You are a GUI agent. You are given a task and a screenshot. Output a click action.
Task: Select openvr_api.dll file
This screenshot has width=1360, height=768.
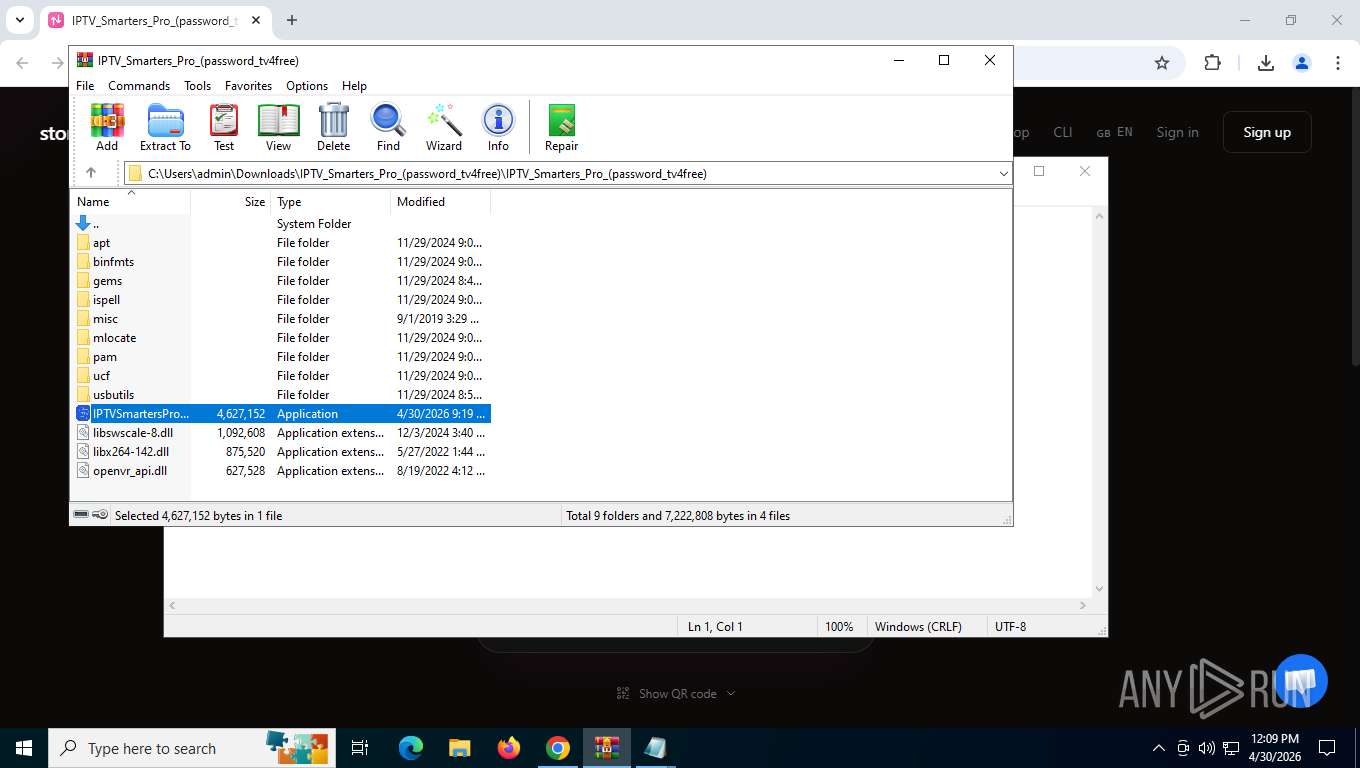tap(282, 471)
